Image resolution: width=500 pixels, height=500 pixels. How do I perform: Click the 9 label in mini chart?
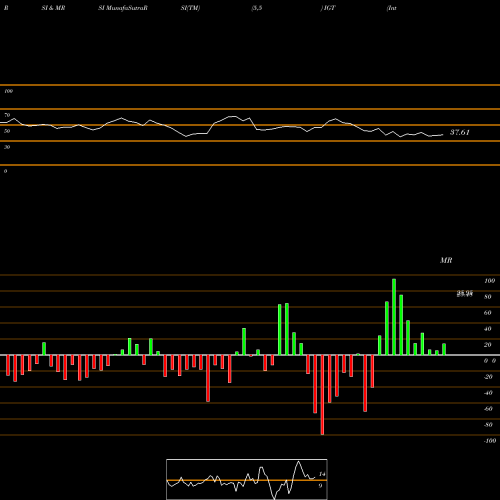click(x=320, y=486)
